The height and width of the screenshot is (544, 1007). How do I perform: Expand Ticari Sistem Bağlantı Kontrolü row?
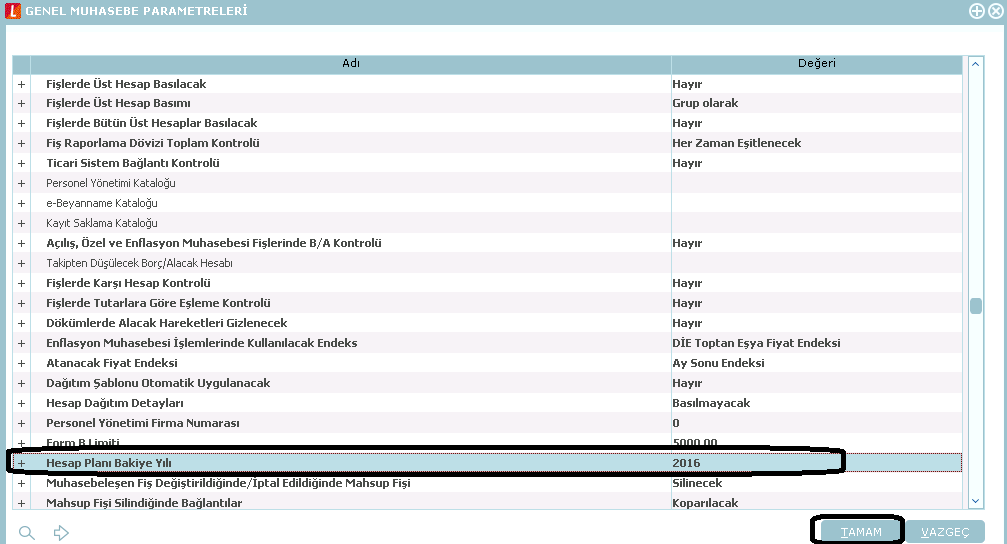(21, 163)
